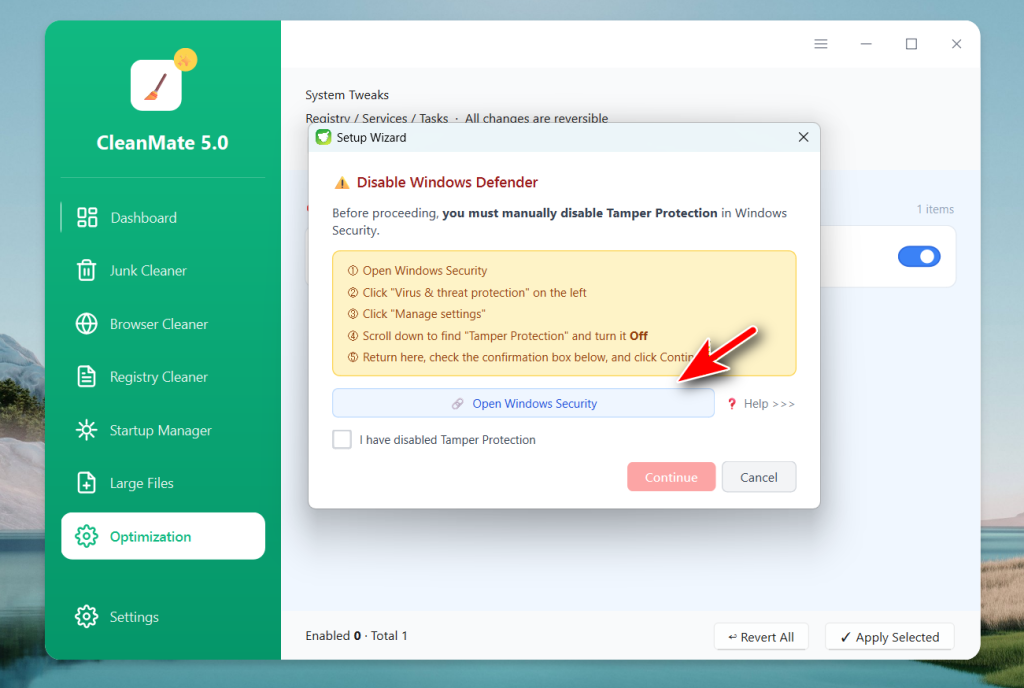Click the Registry Cleaner document icon
The width and height of the screenshot is (1024, 688).
coord(87,377)
